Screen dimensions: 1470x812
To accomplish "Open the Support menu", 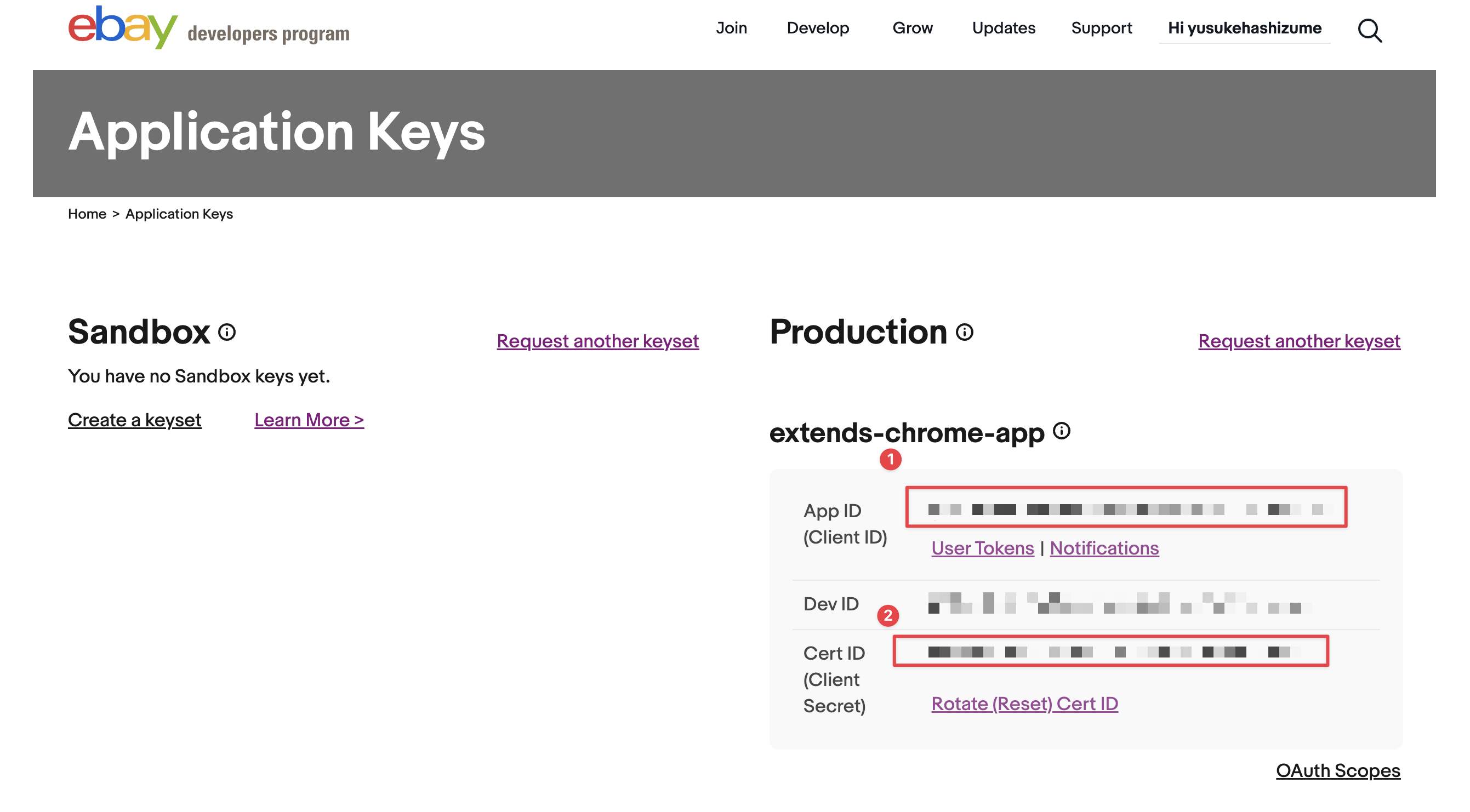I will [x=1101, y=28].
